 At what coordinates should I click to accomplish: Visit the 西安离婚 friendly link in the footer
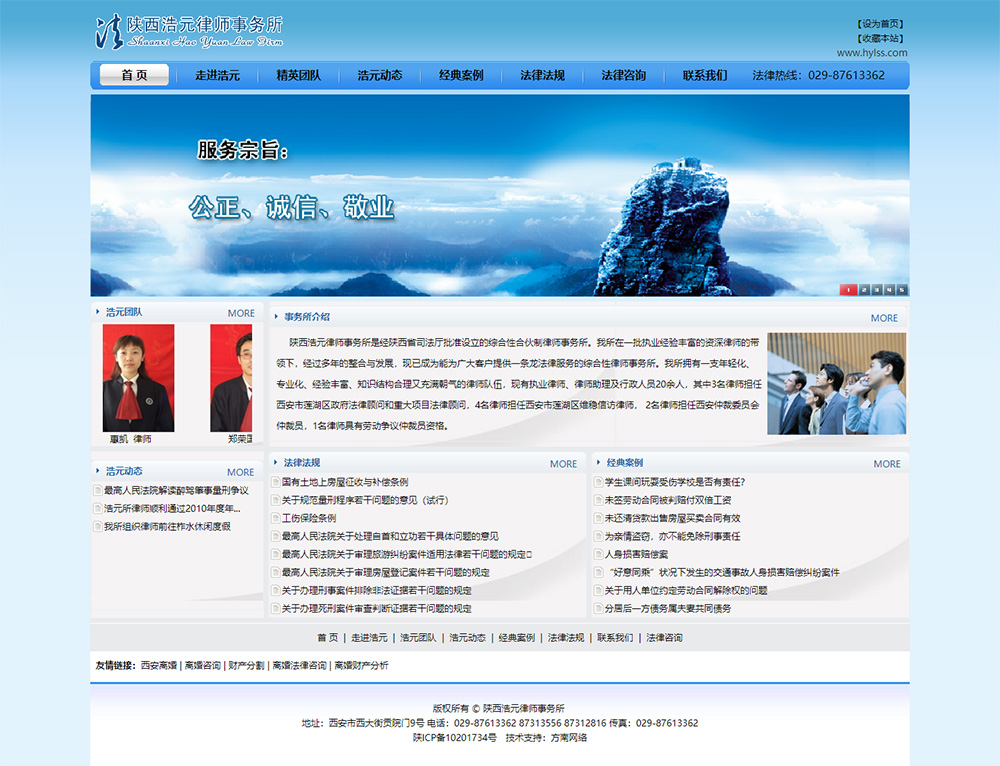pos(159,665)
